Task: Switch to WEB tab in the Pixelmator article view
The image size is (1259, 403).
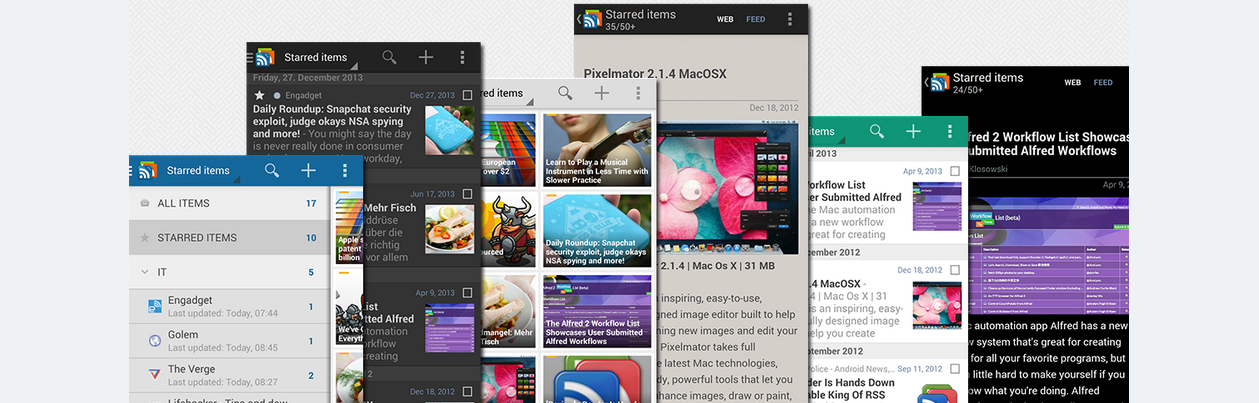Action: pyautogui.click(x=725, y=19)
